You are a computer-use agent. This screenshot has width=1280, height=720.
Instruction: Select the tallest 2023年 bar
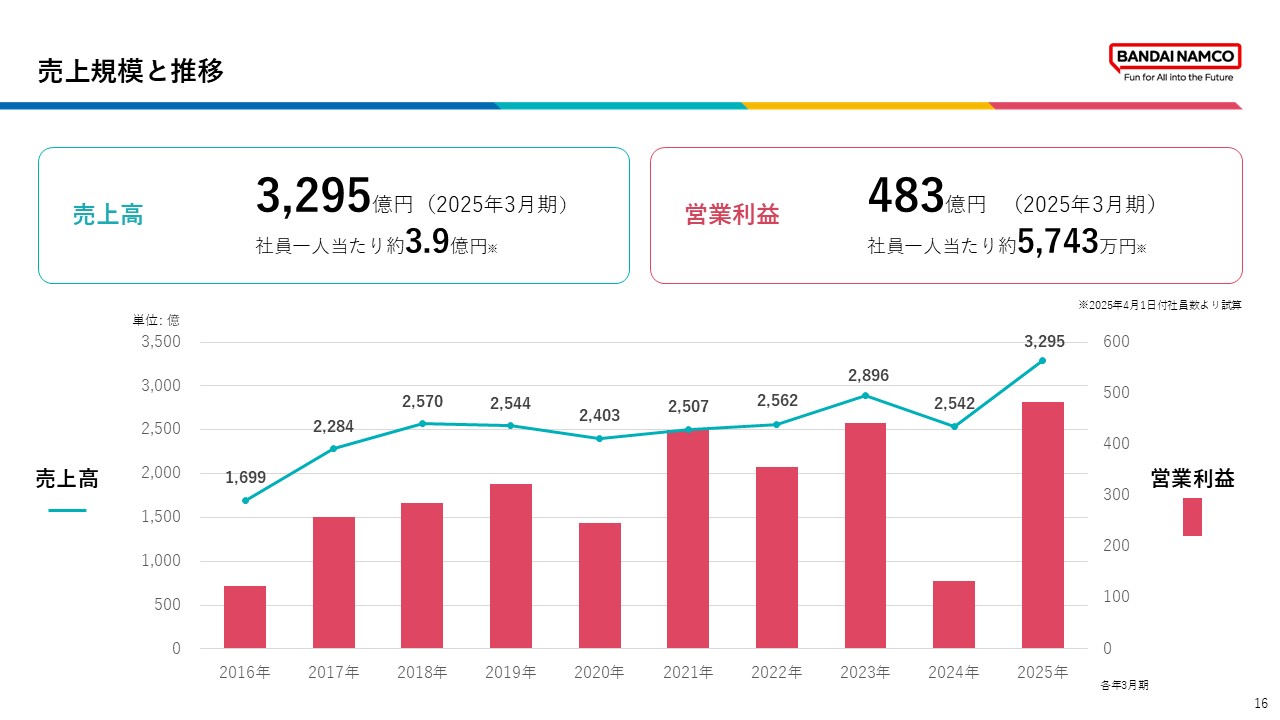point(867,535)
